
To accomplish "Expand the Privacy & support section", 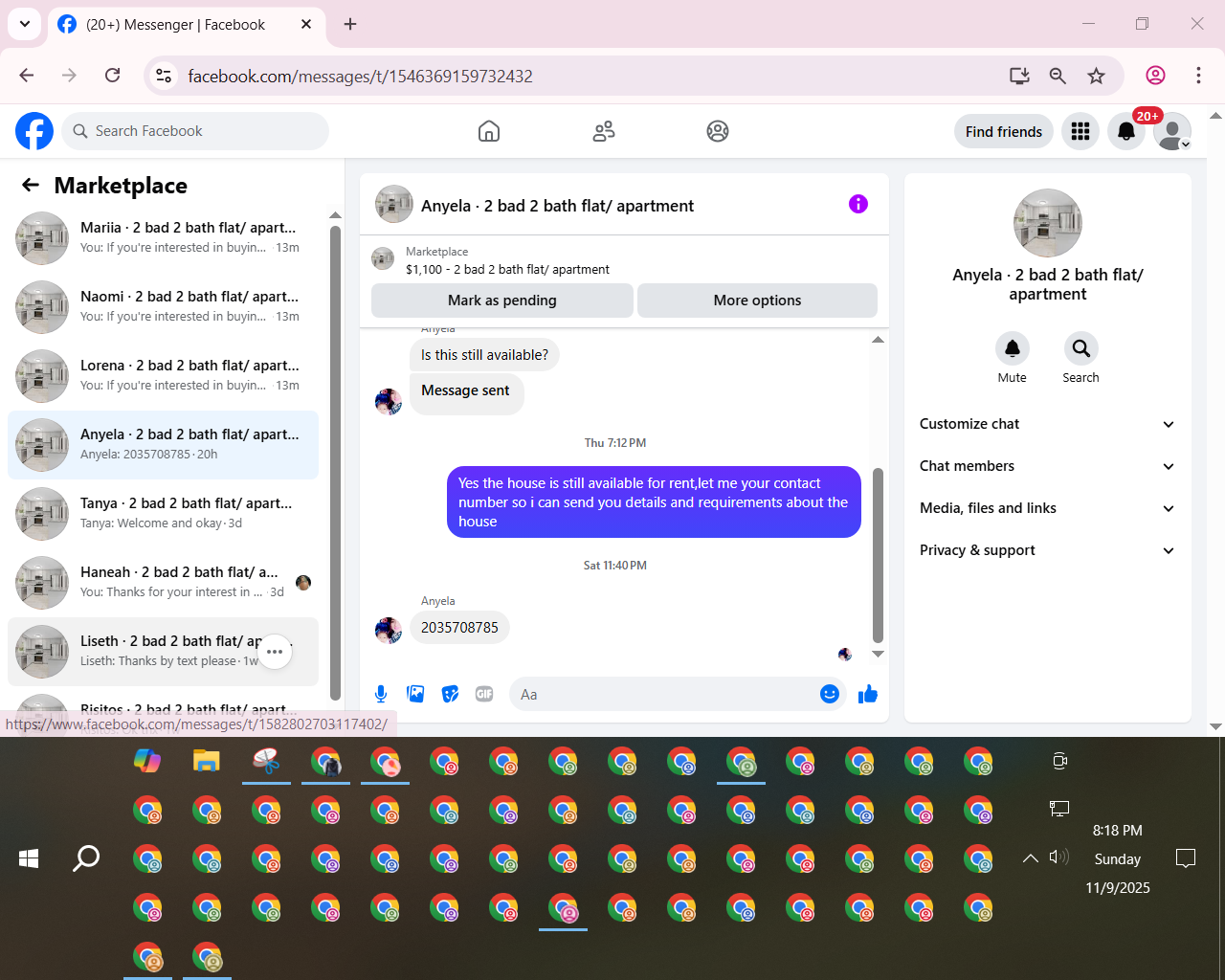I will pyautogui.click(x=1048, y=550).
